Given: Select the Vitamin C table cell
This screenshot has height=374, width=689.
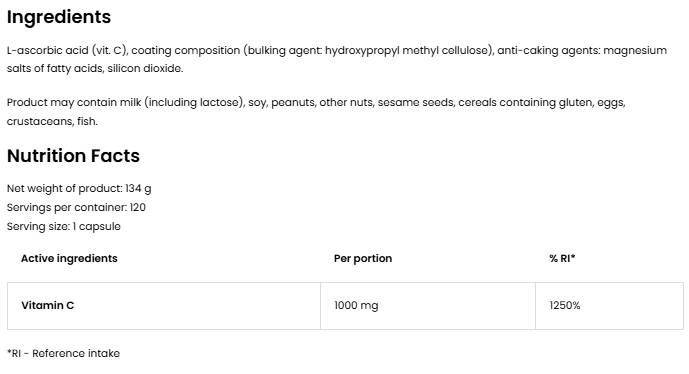Looking at the screenshot, I should tap(164, 305).
